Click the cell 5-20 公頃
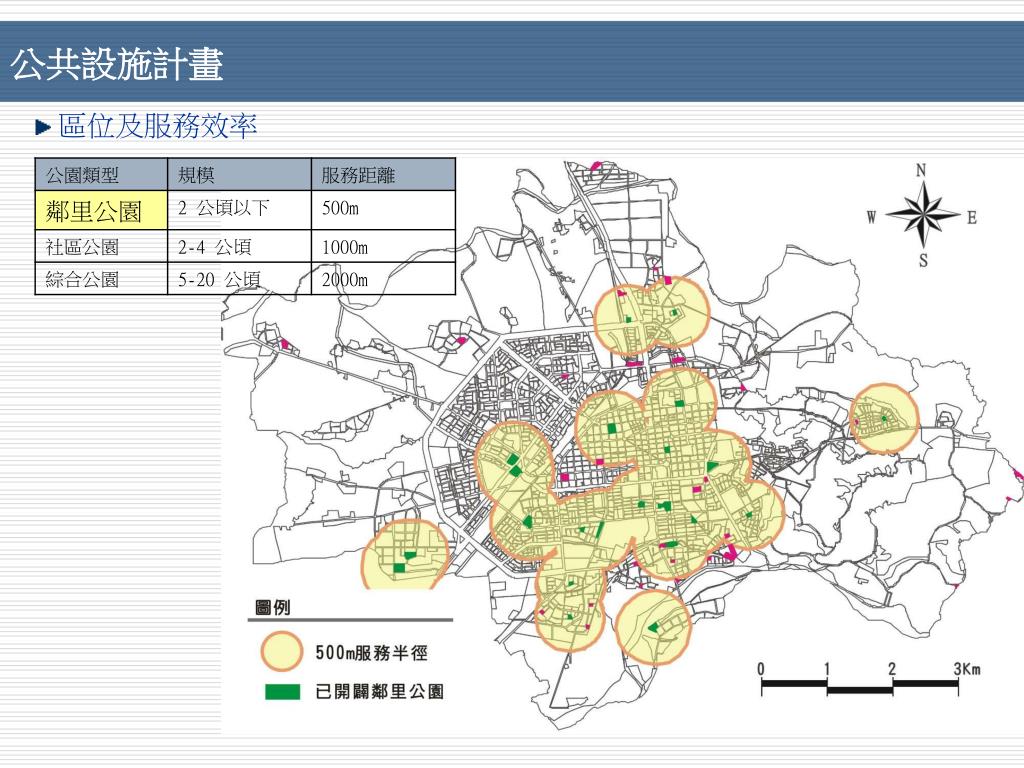The height and width of the screenshot is (768, 1024). point(240,279)
